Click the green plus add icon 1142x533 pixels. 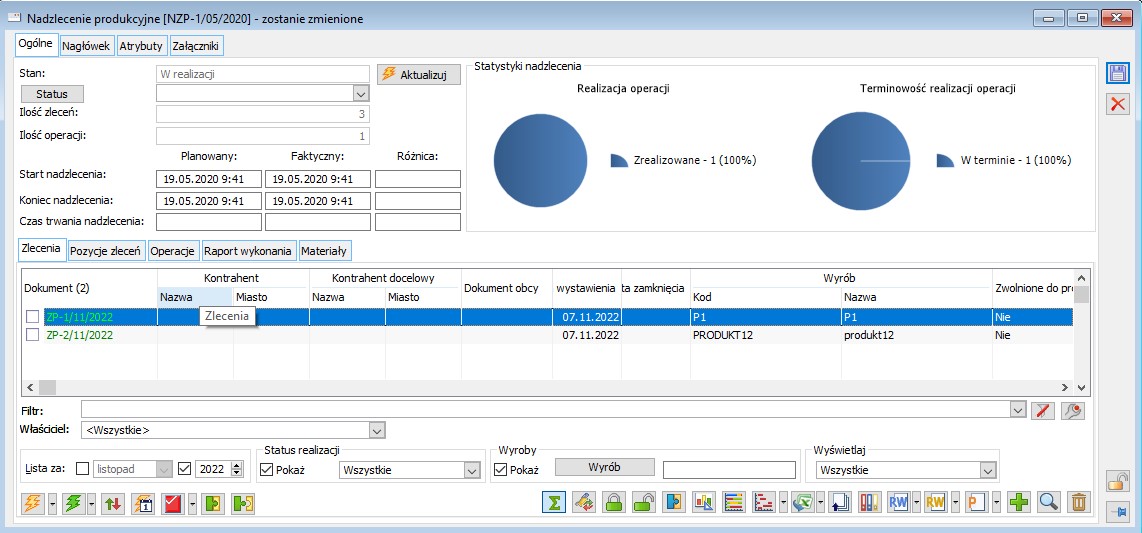point(1018,502)
